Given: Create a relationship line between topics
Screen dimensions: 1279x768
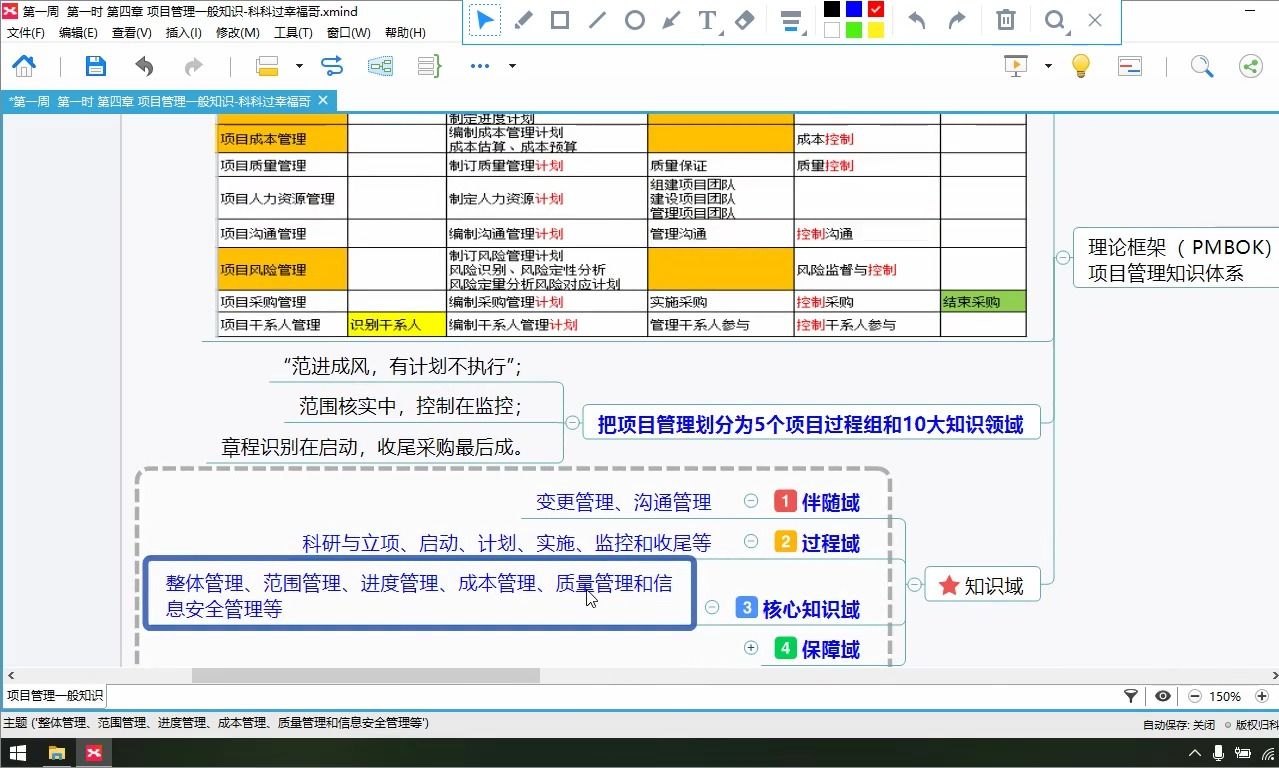Looking at the screenshot, I should [332, 65].
